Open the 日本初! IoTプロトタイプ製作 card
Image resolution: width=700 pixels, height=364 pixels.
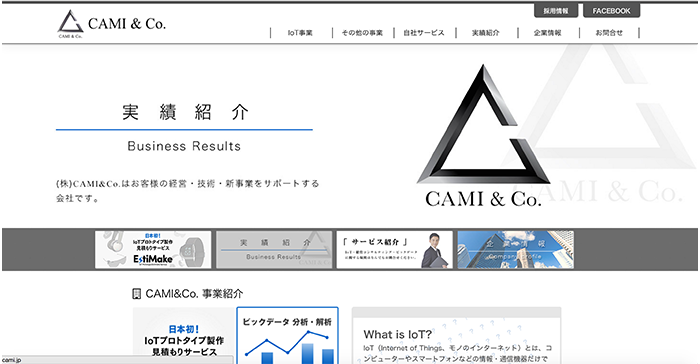[184, 335]
